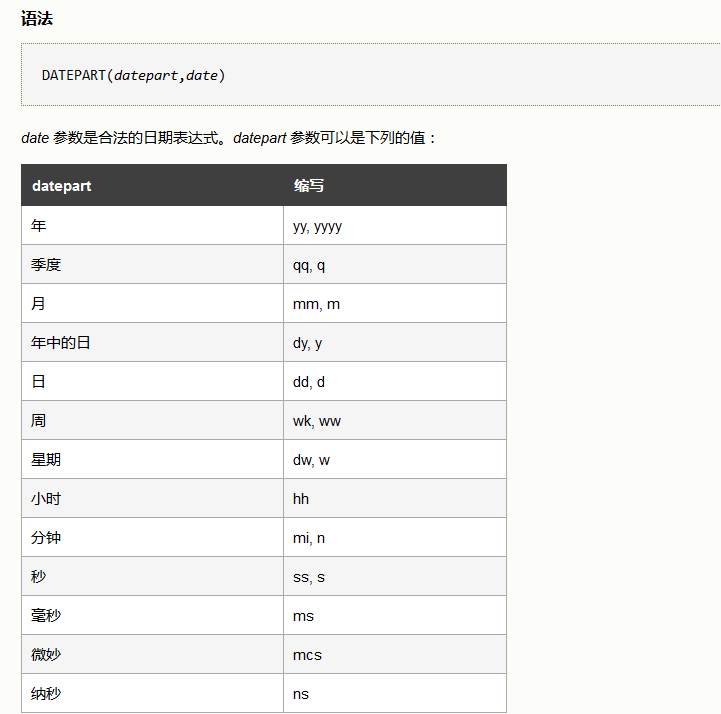Select the 日 table cell
Screen dimensions: 721x714
pyautogui.click(x=152, y=381)
